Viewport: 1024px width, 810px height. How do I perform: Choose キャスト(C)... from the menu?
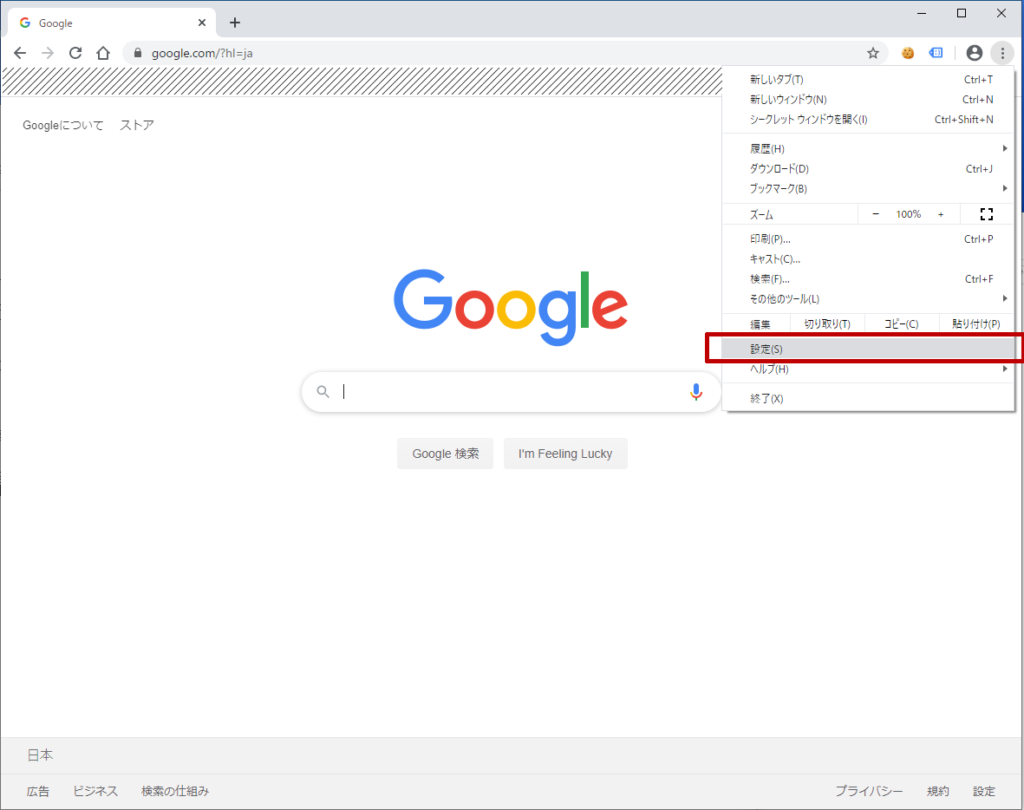click(868, 259)
